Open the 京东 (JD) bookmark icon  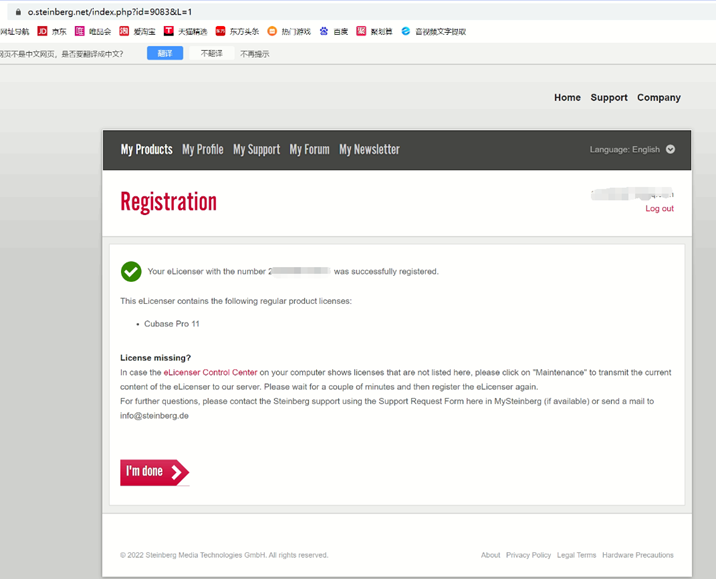tap(42, 32)
